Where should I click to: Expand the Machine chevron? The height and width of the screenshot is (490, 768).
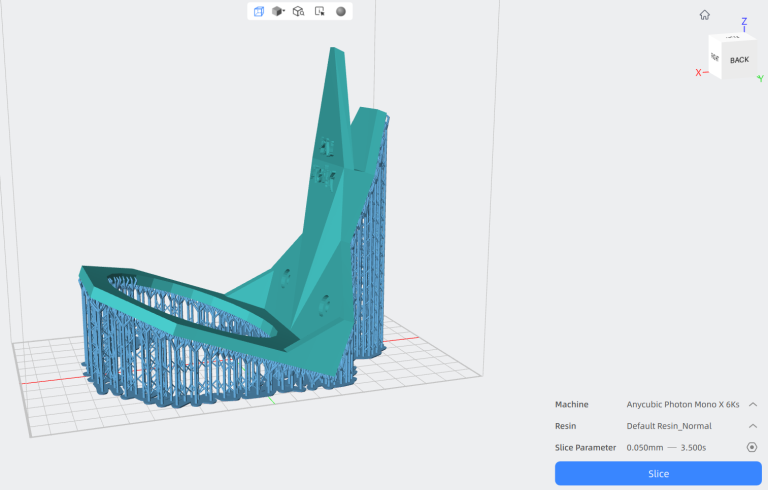752,404
